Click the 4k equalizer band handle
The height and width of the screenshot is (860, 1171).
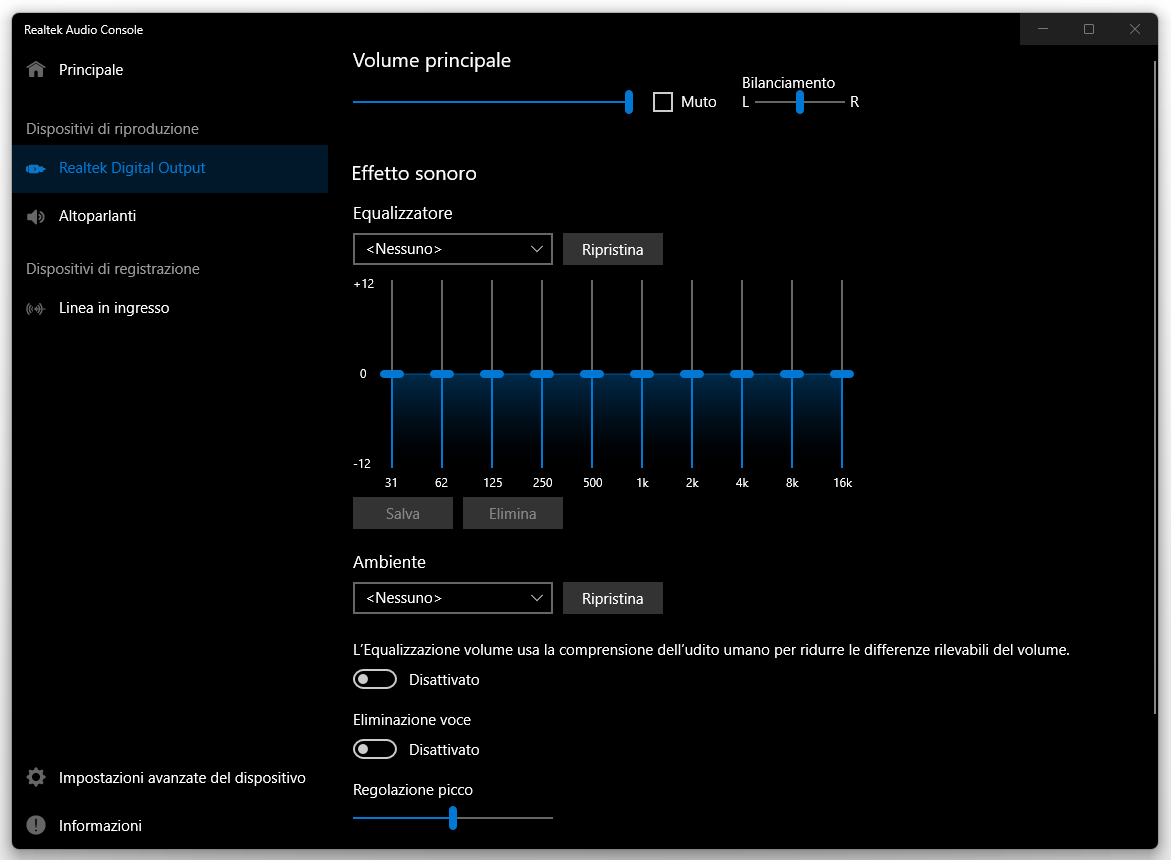point(742,374)
